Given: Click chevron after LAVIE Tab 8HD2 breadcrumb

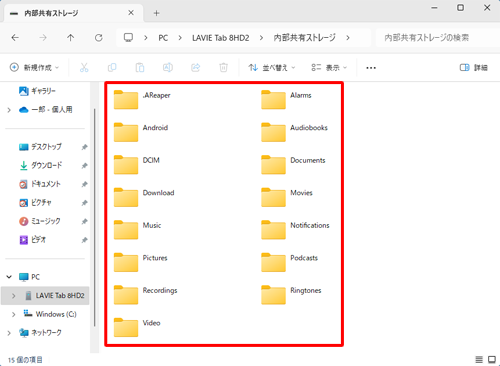Looking at the screenshot, I should pyautogui.click(x=261, y=38).
